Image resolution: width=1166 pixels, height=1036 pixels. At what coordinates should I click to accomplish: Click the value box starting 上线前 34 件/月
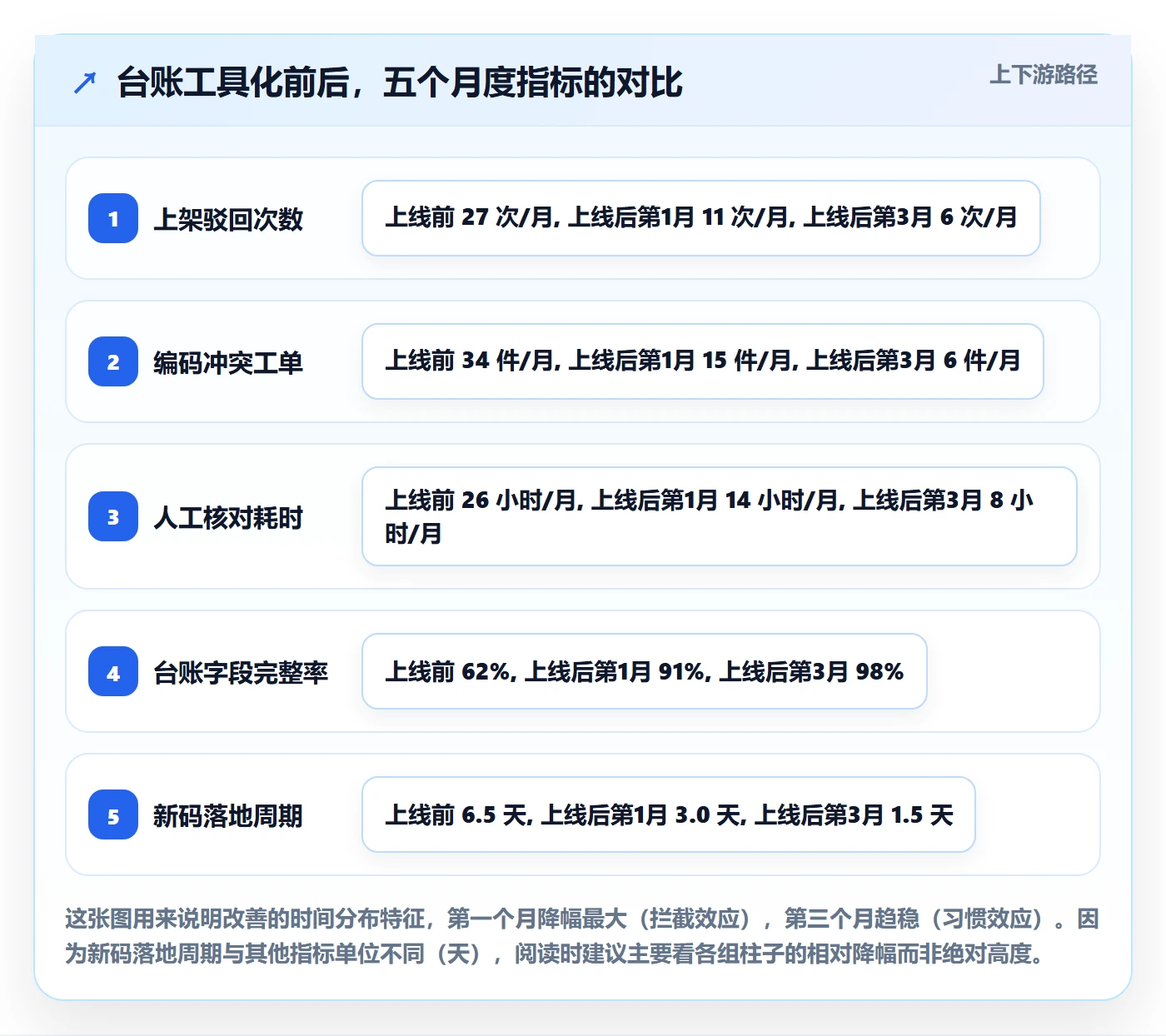(703, 361)
